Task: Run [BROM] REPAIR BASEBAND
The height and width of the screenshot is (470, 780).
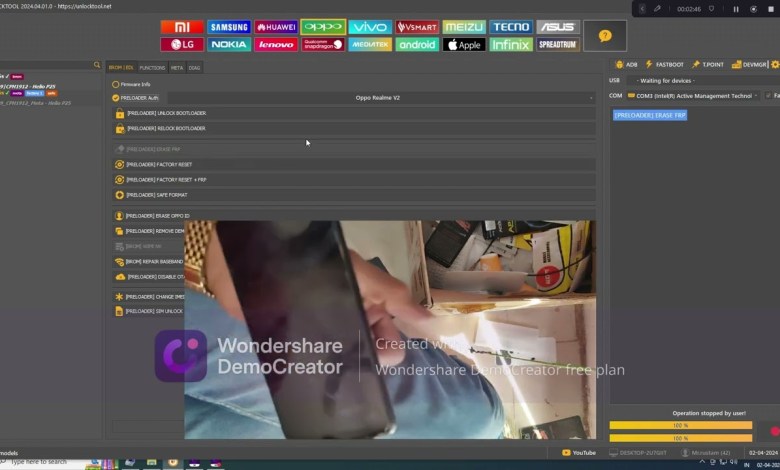Action: 148,262
